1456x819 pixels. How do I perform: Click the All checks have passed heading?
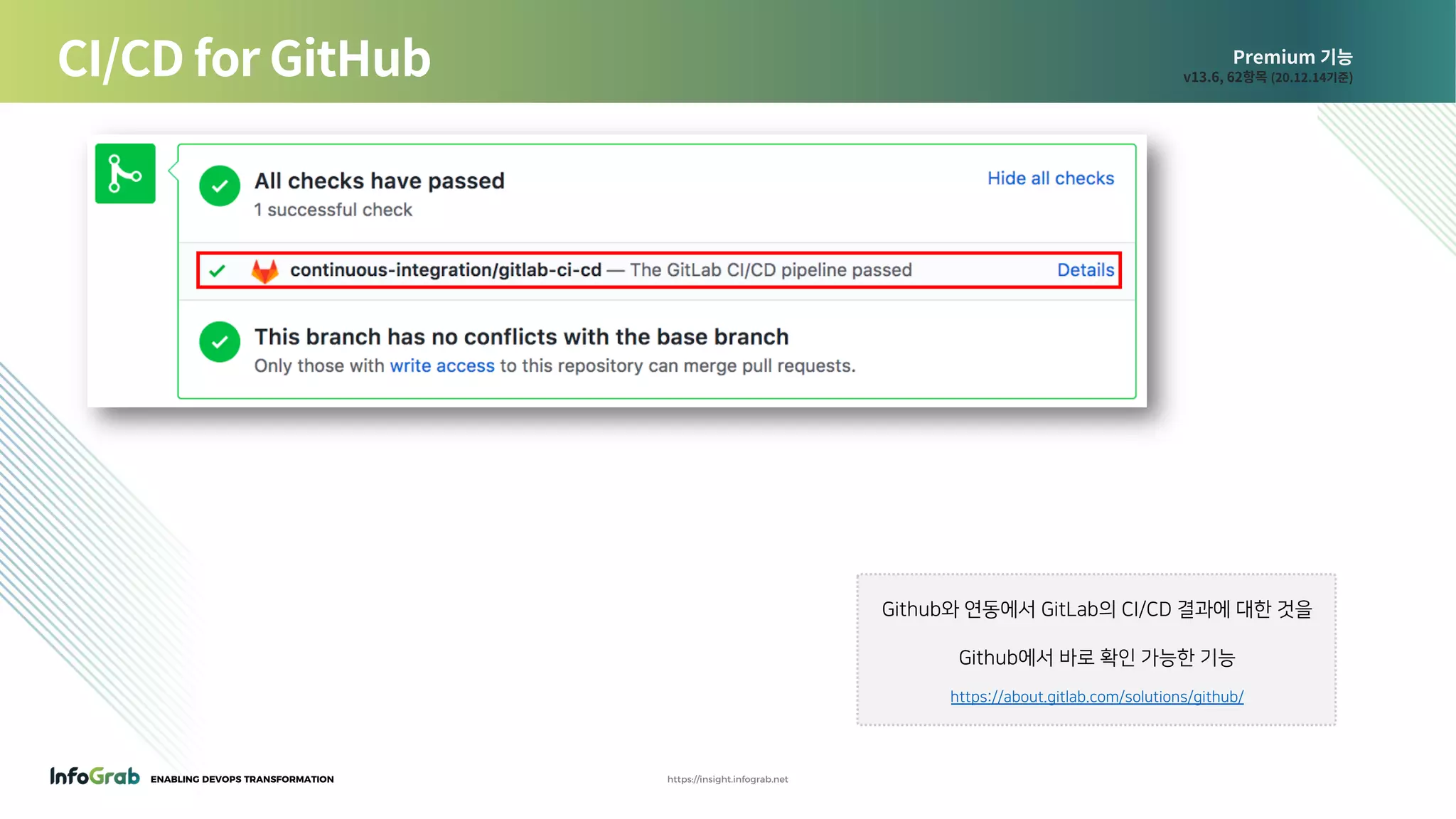[x=380, y=181]
